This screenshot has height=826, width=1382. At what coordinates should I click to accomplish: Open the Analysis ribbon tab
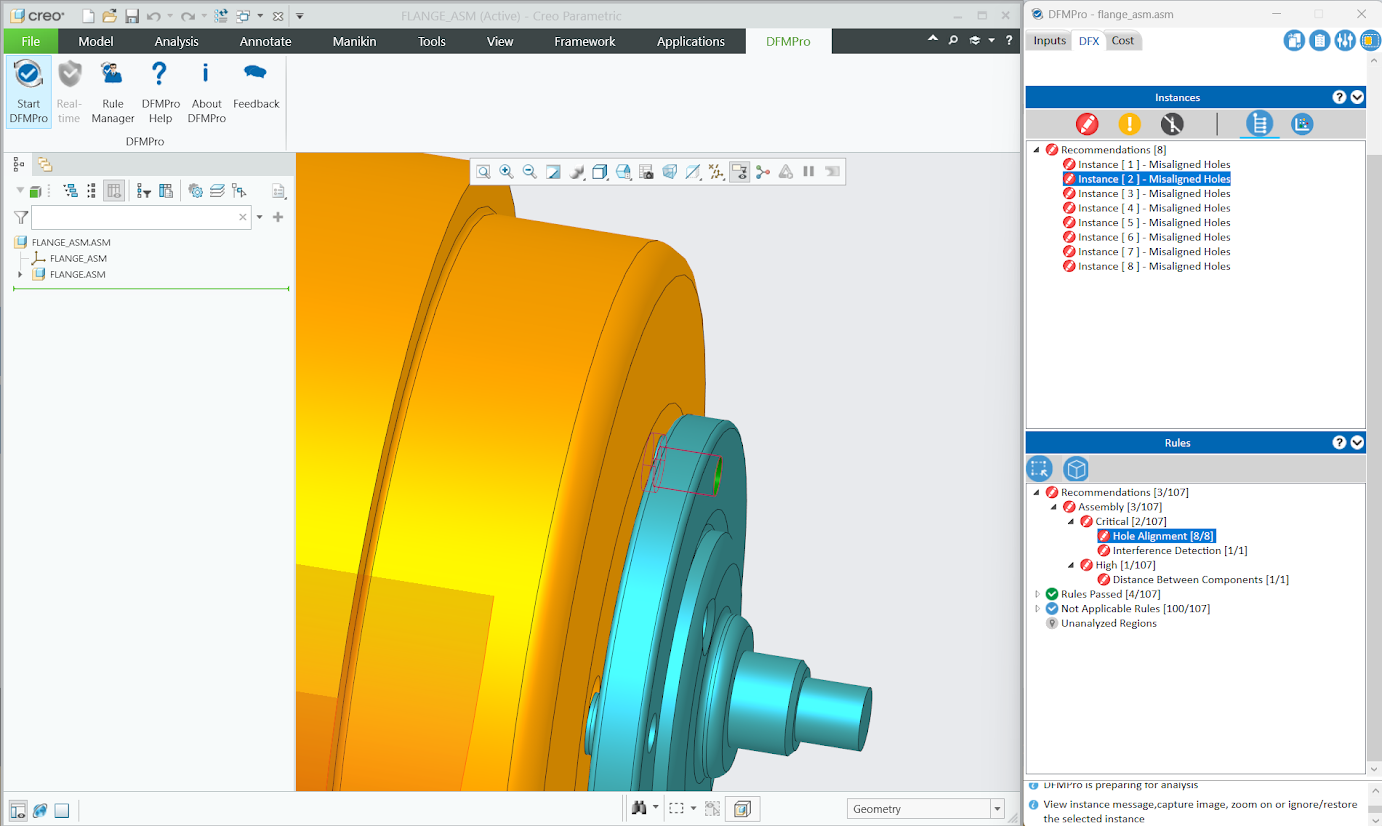click(176, 41)
